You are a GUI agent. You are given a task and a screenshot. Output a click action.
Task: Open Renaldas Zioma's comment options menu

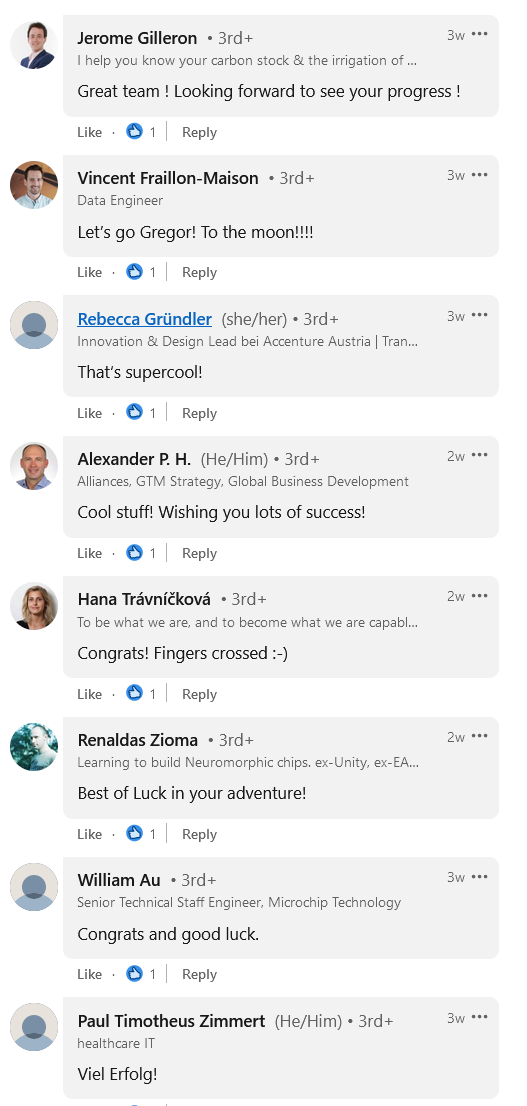pos(480,736)
